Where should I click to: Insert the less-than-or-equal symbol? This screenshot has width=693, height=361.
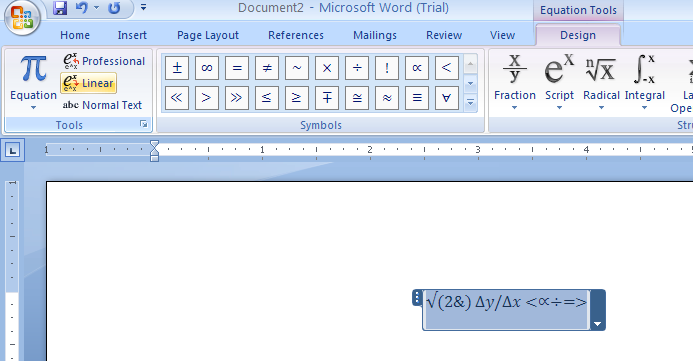click(x=267, y=98)
